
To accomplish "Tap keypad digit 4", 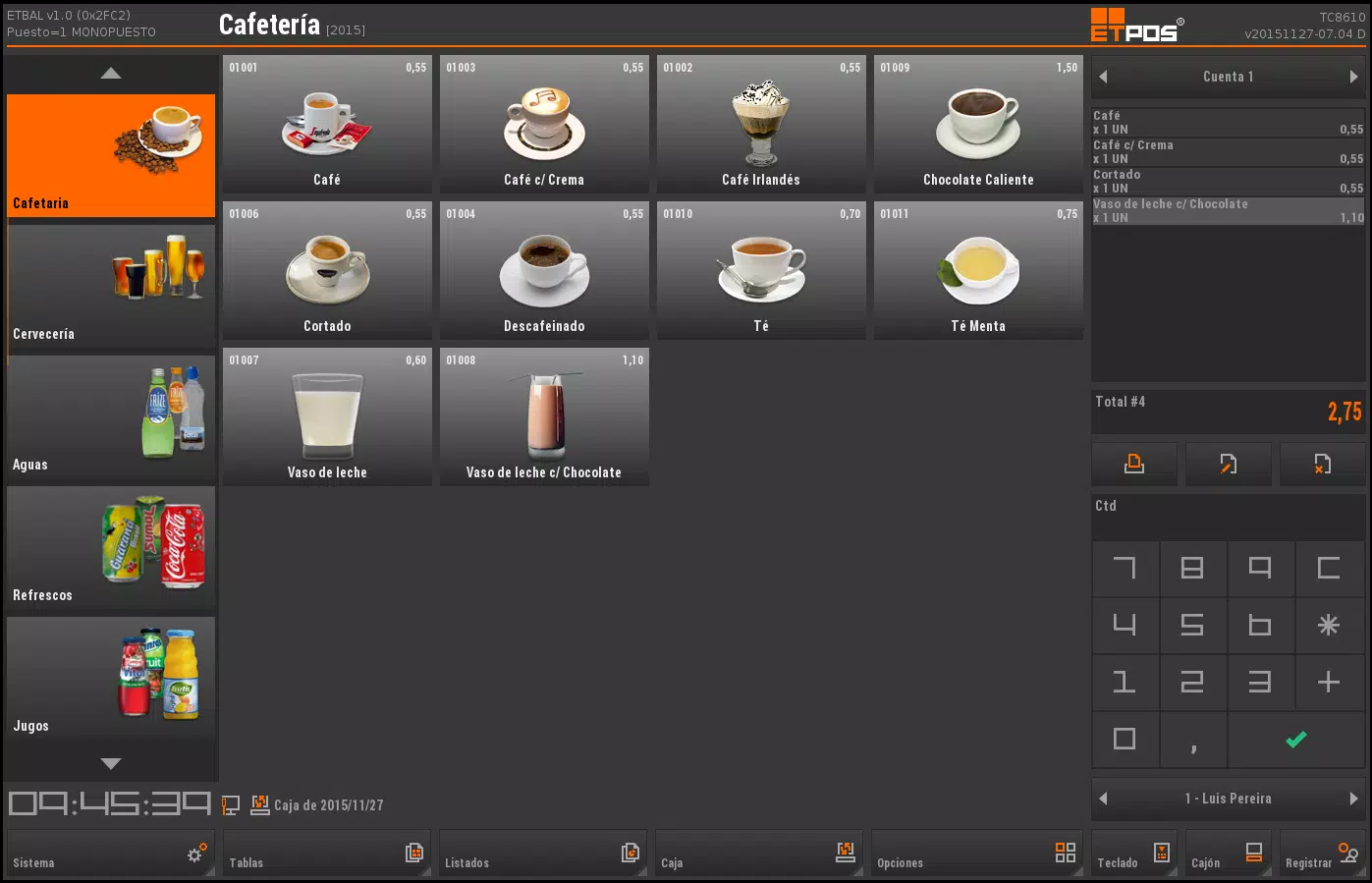I will (1125, 625).
